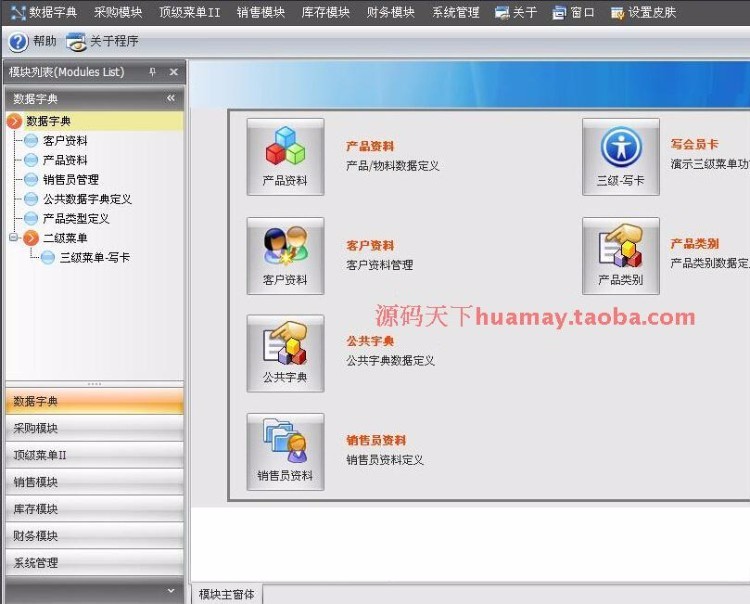Select the 采购模块 navigation bar group
Viewport: 750px width, 604px height.
coord(94,428)
